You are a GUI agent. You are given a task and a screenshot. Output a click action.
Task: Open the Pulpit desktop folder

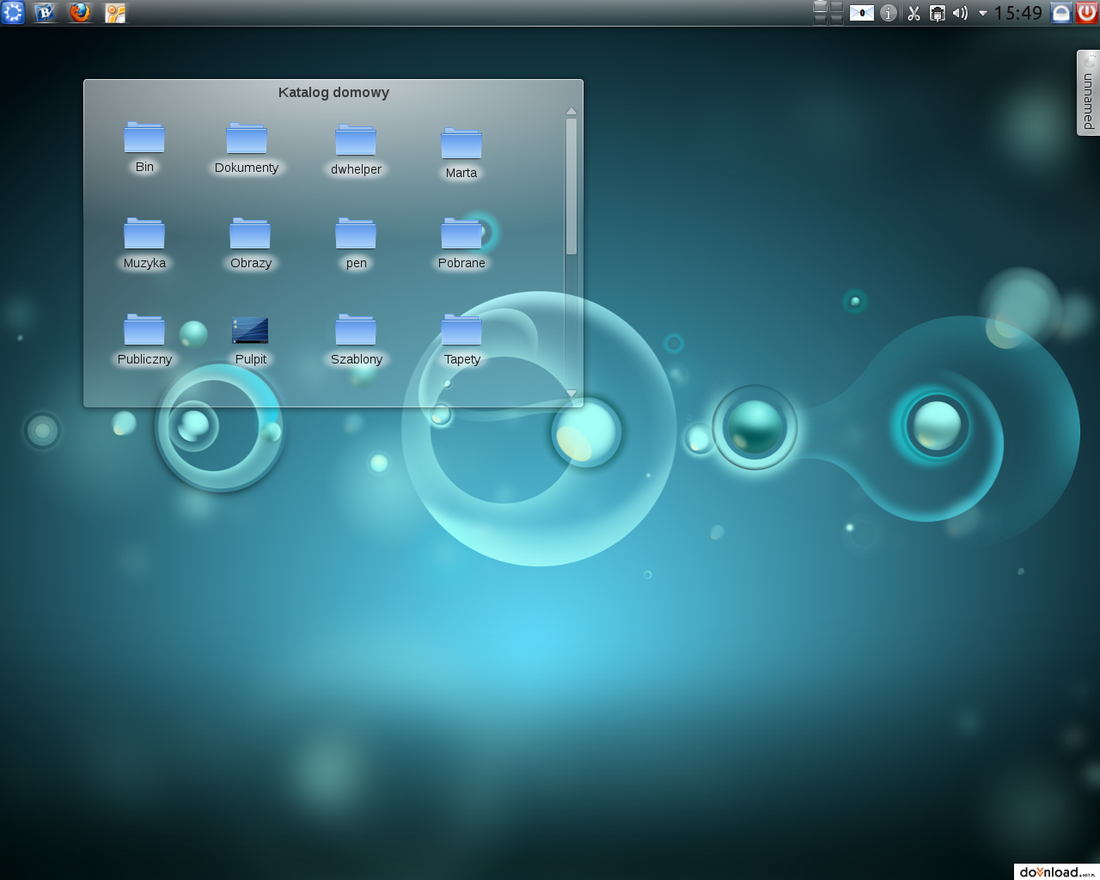tap(250, 341)
